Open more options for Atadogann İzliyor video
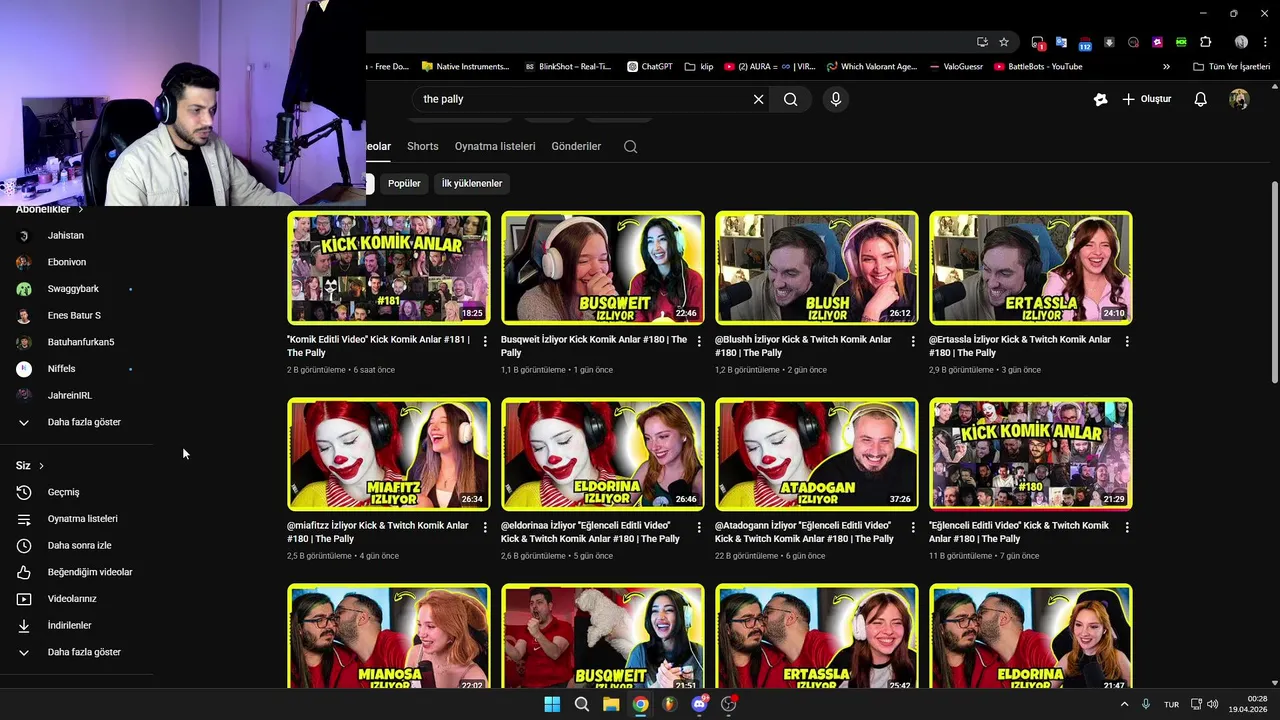Image resolution: width=1280 pixels, height=720 pixels. click(913, 527)
